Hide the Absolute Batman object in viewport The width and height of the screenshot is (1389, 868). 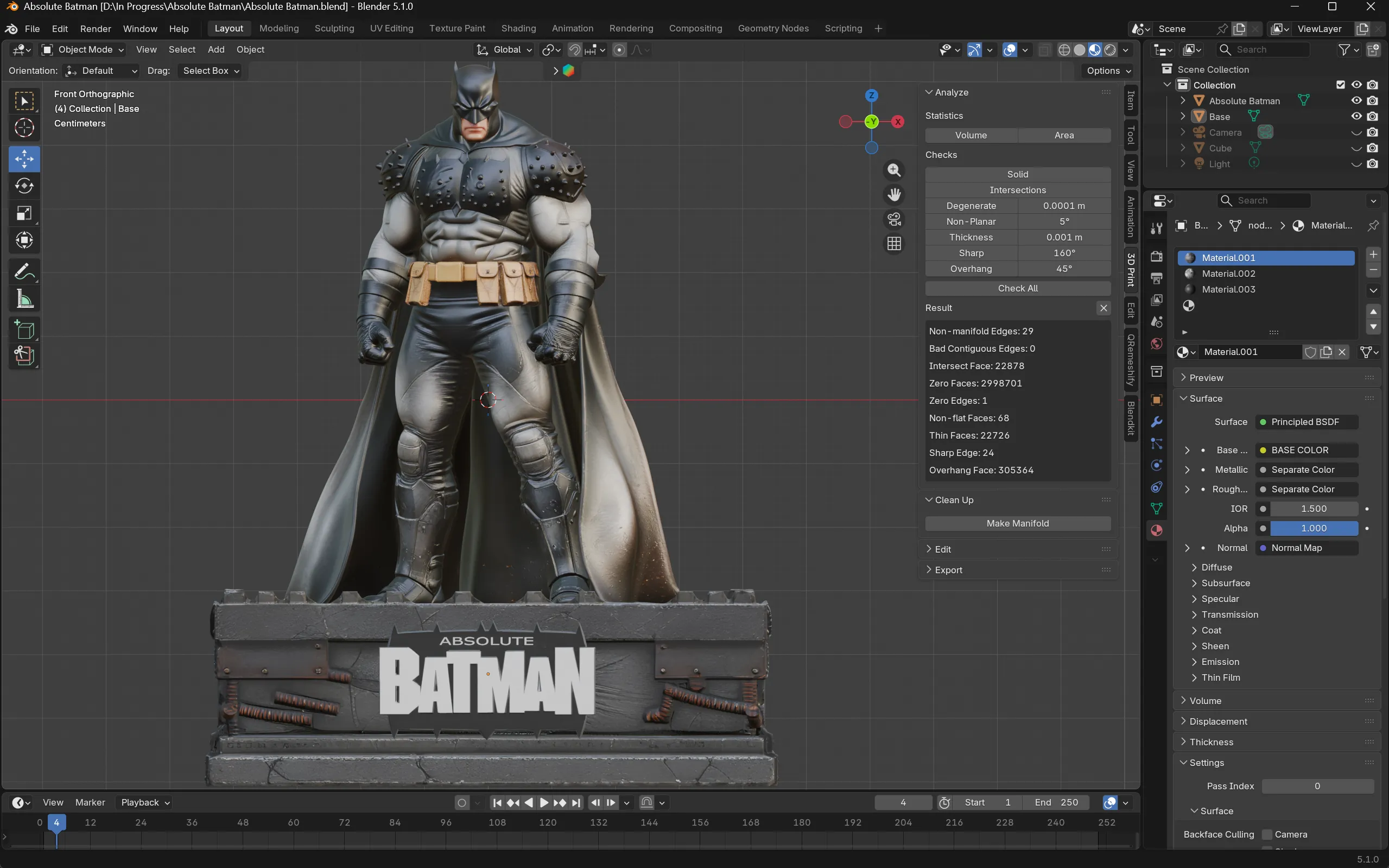coord(1356,100)
